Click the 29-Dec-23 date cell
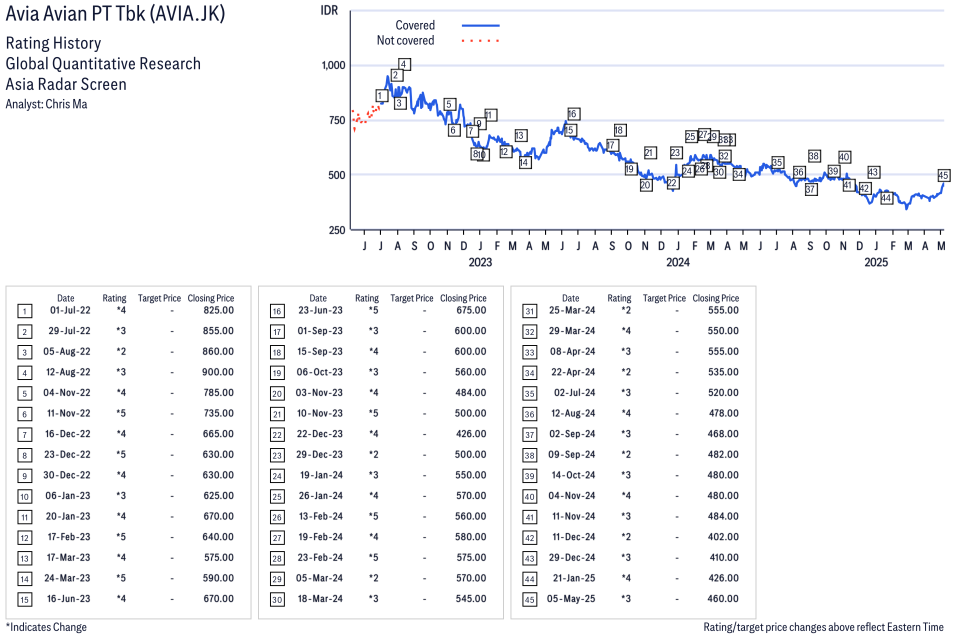The image size is (955, 634). point(320,455)
